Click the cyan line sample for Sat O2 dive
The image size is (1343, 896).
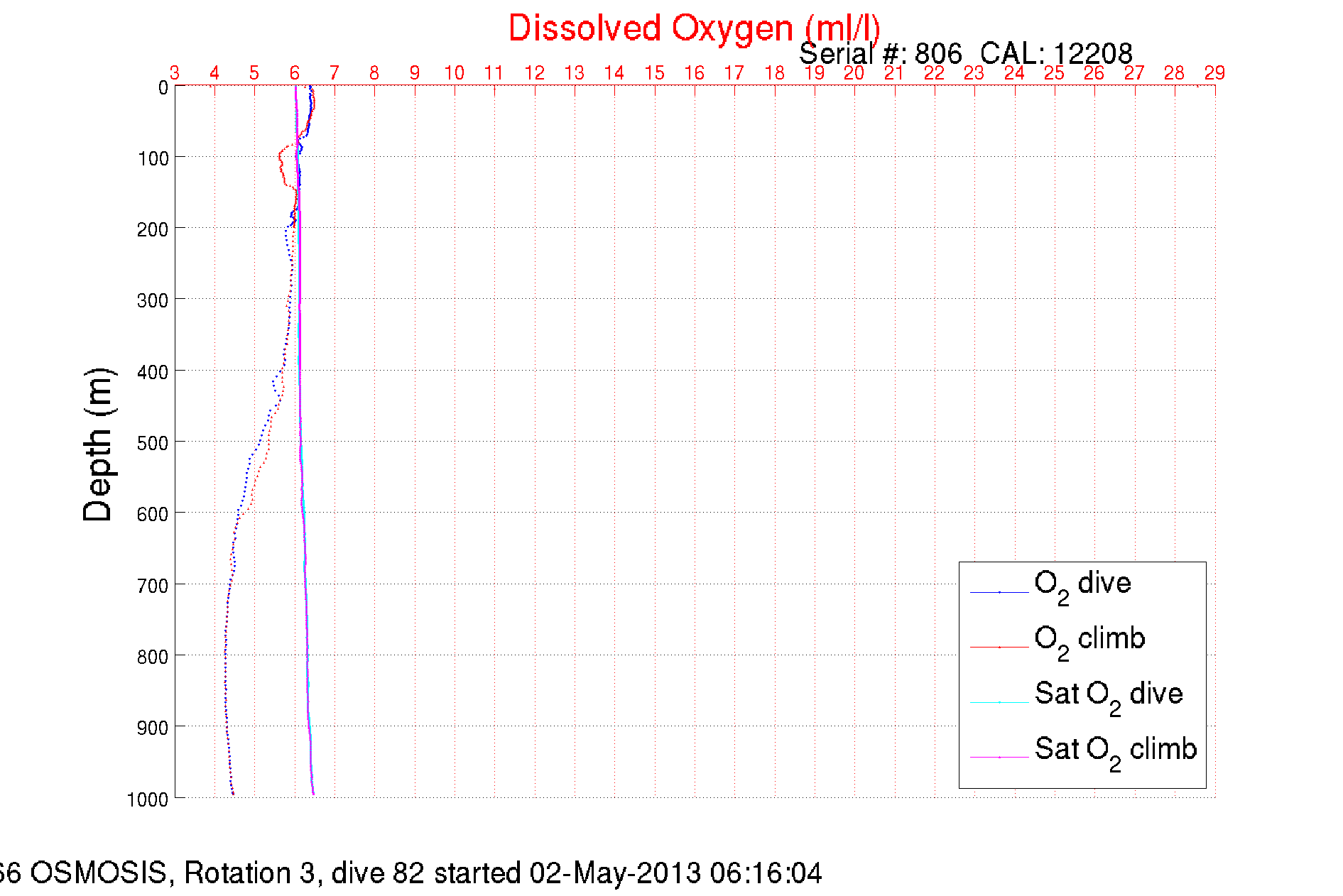pyautogui.click(x=999, y=702)
